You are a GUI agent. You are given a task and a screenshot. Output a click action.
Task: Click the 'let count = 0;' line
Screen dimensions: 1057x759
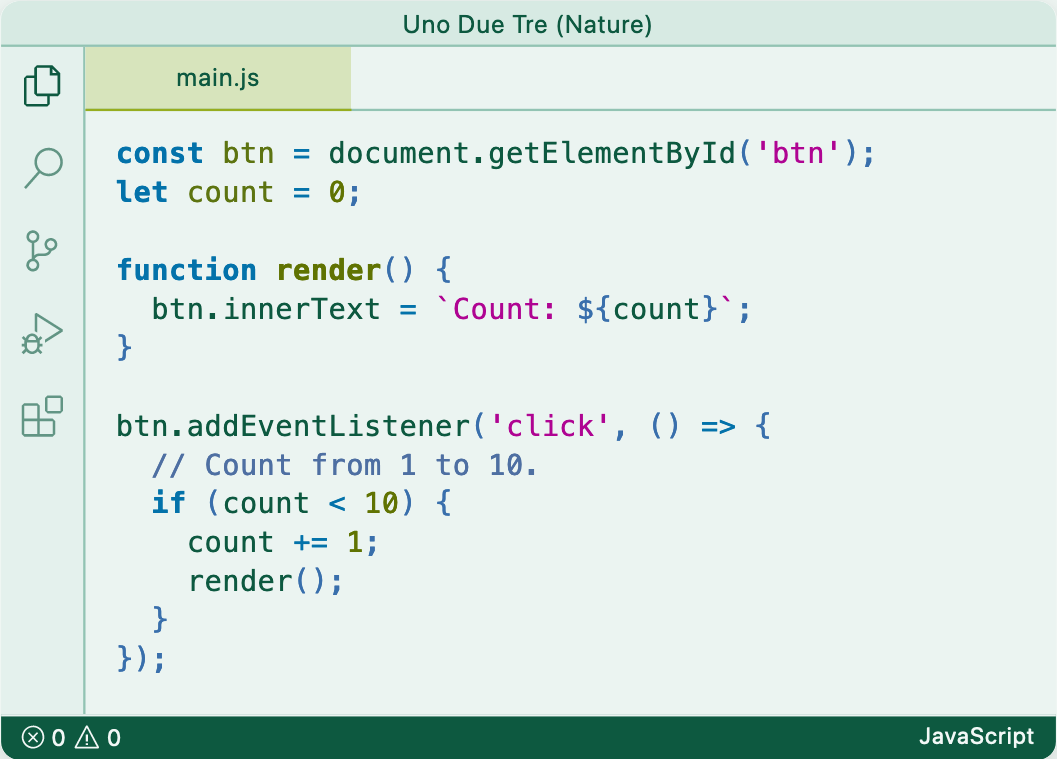pyautogui.click(x=239, y=192)
